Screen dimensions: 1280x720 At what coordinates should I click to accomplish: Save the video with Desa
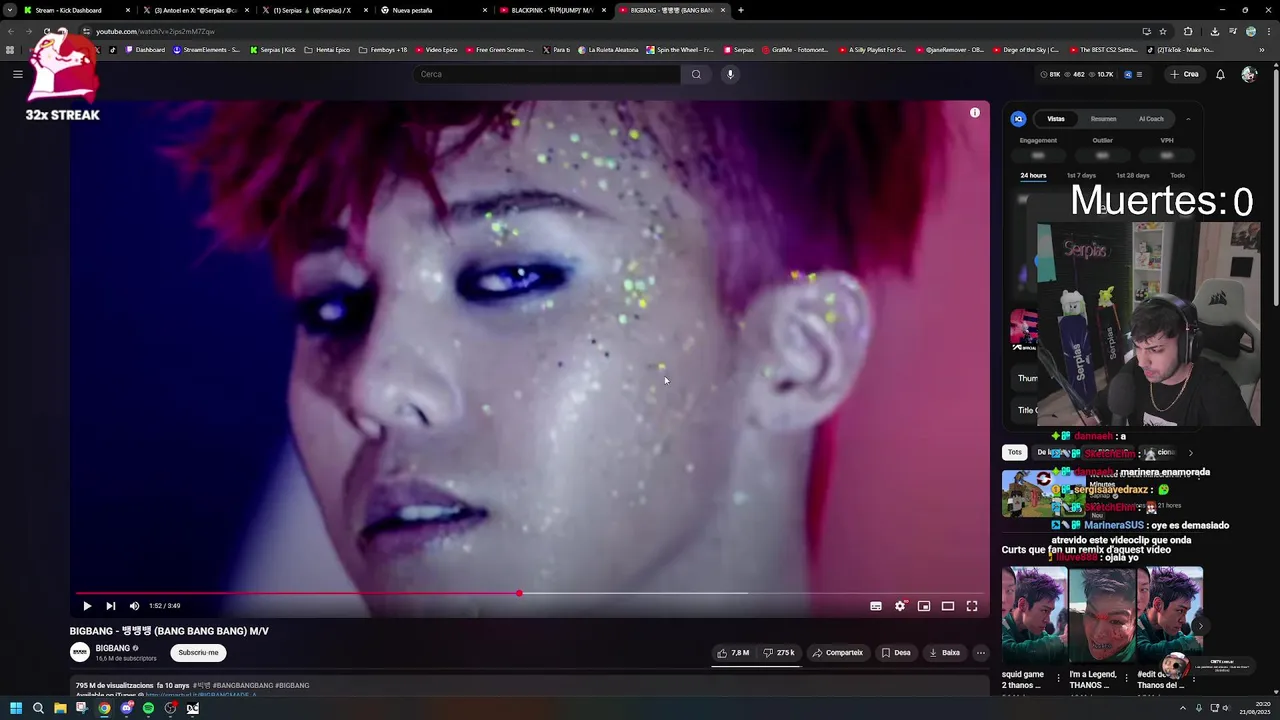click(x=896, y=653)
